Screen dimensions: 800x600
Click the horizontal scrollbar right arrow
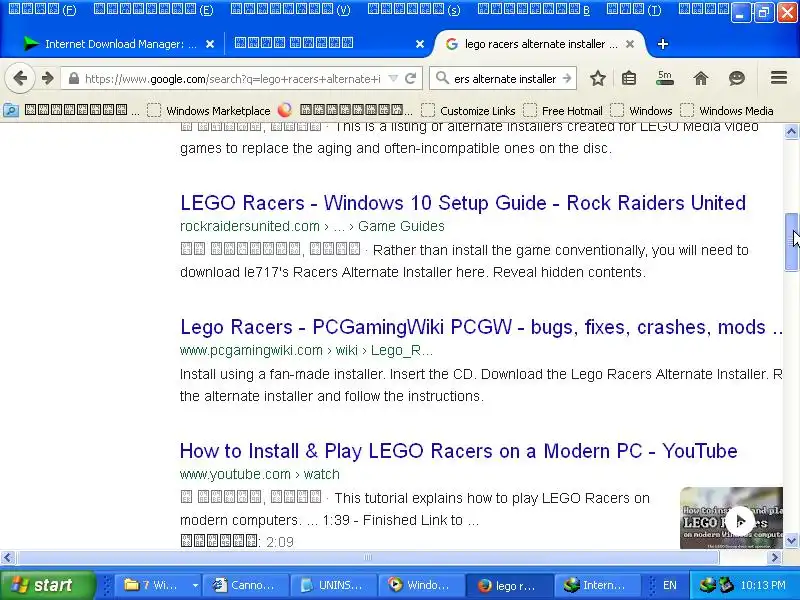(774, 557)
